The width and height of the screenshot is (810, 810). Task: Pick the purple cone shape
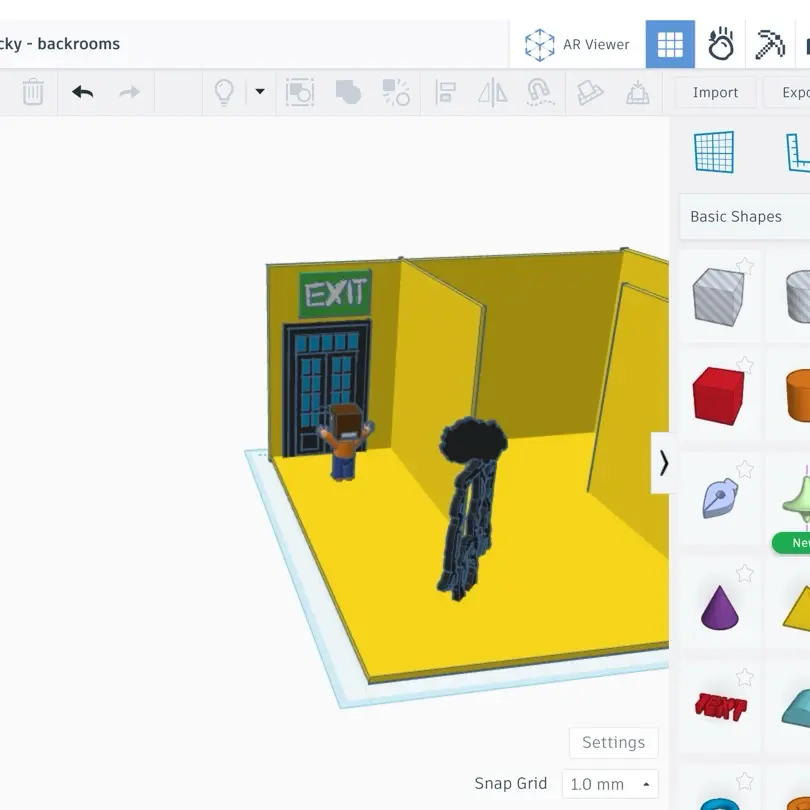pos(719,608)
